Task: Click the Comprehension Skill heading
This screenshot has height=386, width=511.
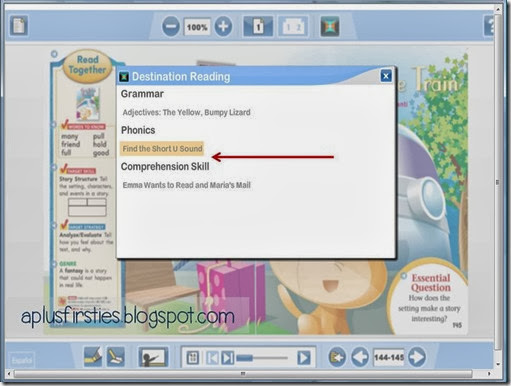Action: [x=165, y=167]
